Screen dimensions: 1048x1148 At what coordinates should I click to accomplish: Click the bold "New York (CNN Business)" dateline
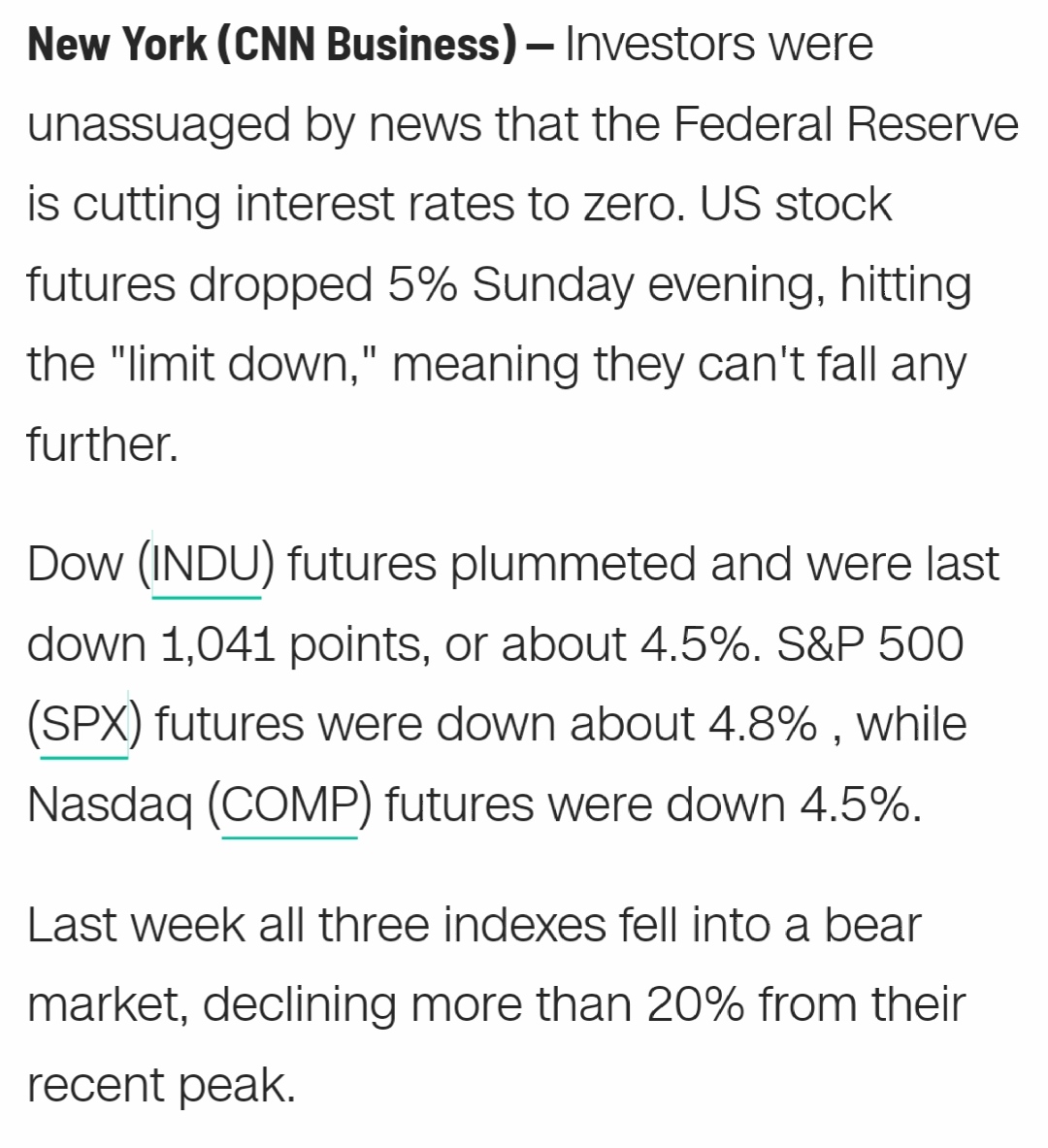[272, 45]
